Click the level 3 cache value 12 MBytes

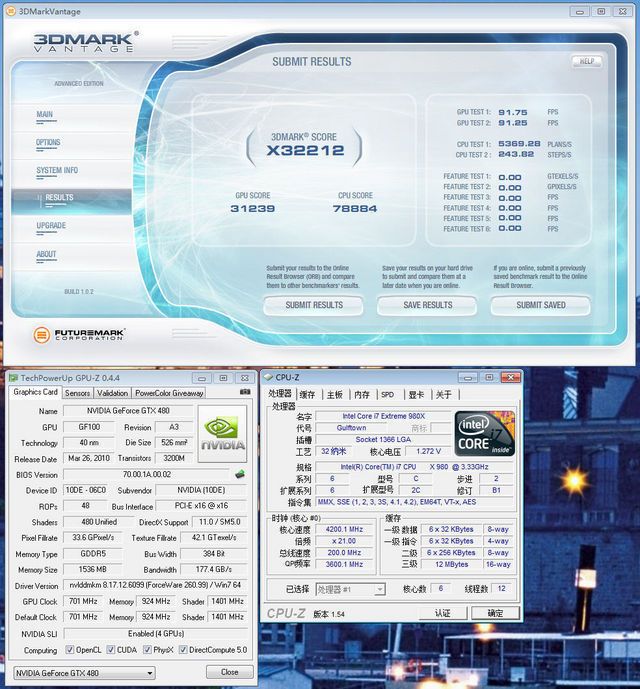tap(451, 564)
